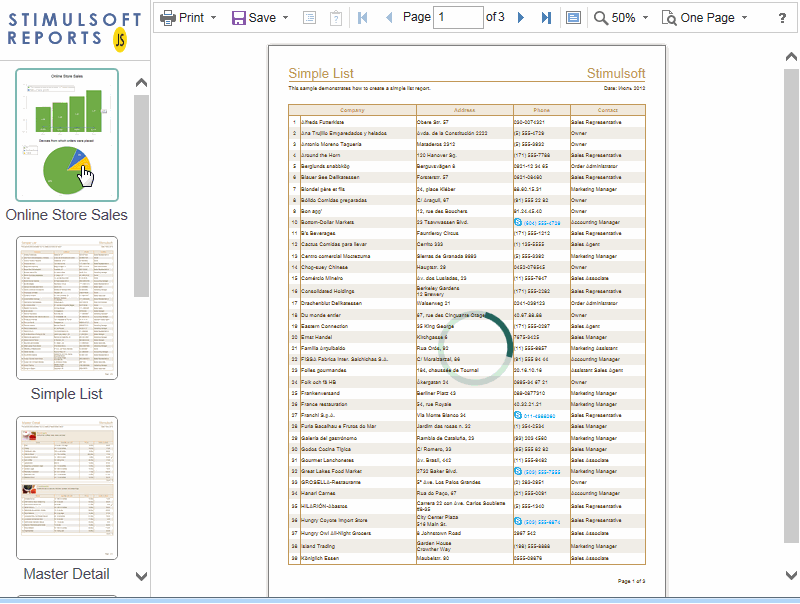The width and height of the screenshot is (800, 604).
Task: Click the Print button
Action: [182, 18]
